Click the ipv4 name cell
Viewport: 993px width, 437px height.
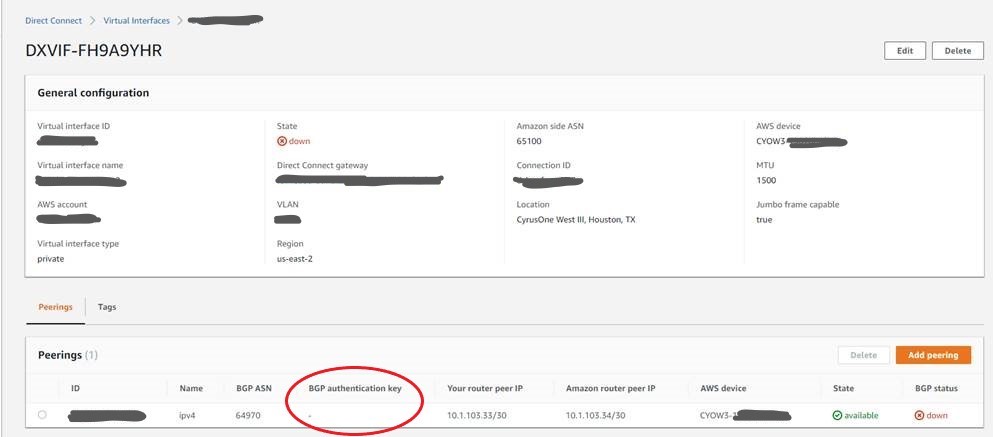189,415
